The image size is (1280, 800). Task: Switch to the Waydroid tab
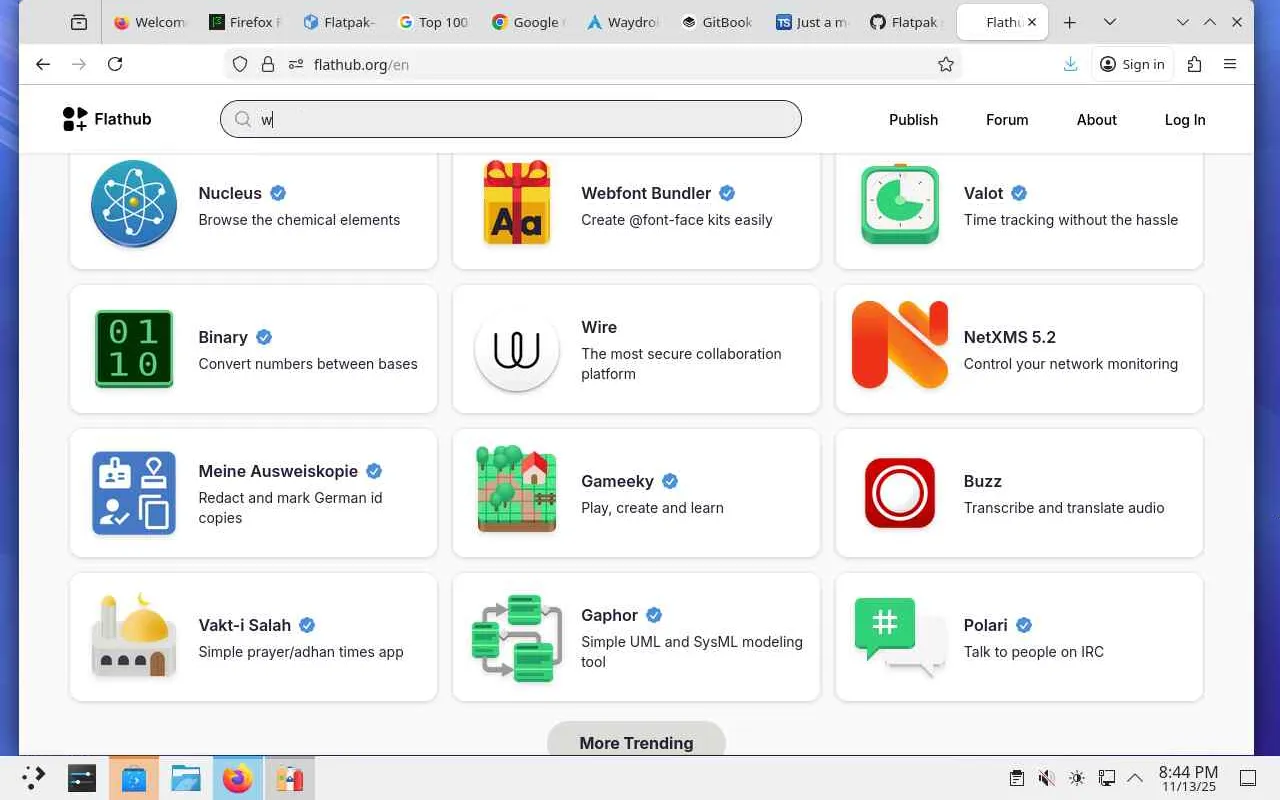click(623, 22)
